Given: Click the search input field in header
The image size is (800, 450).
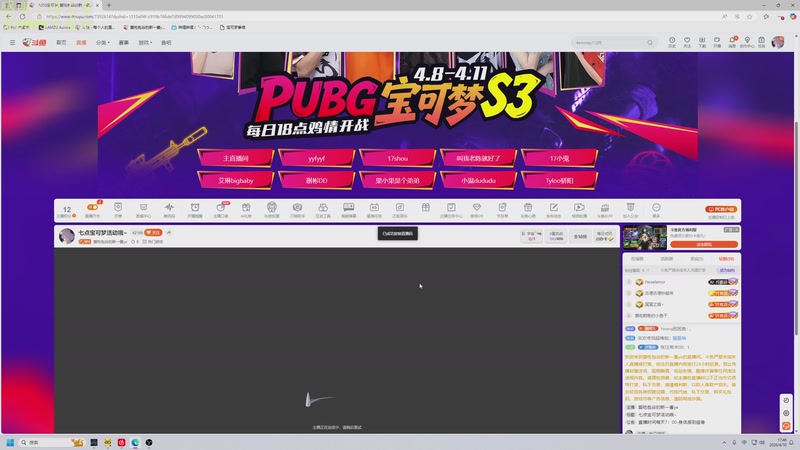Looking at the screenshot, I should tap(608, 43).
